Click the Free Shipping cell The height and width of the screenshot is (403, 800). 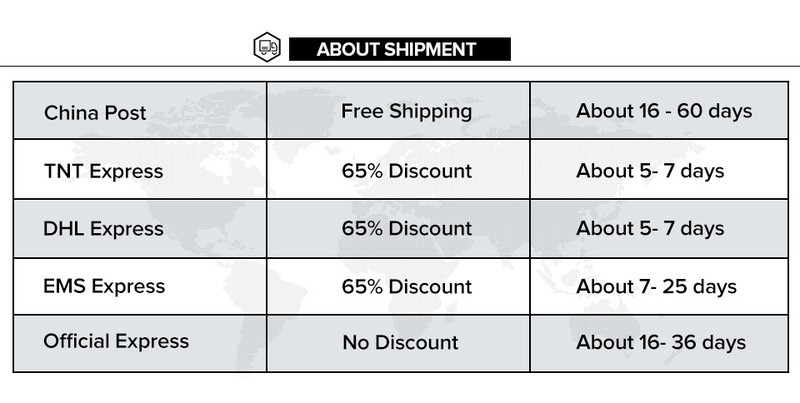[399, 110]
